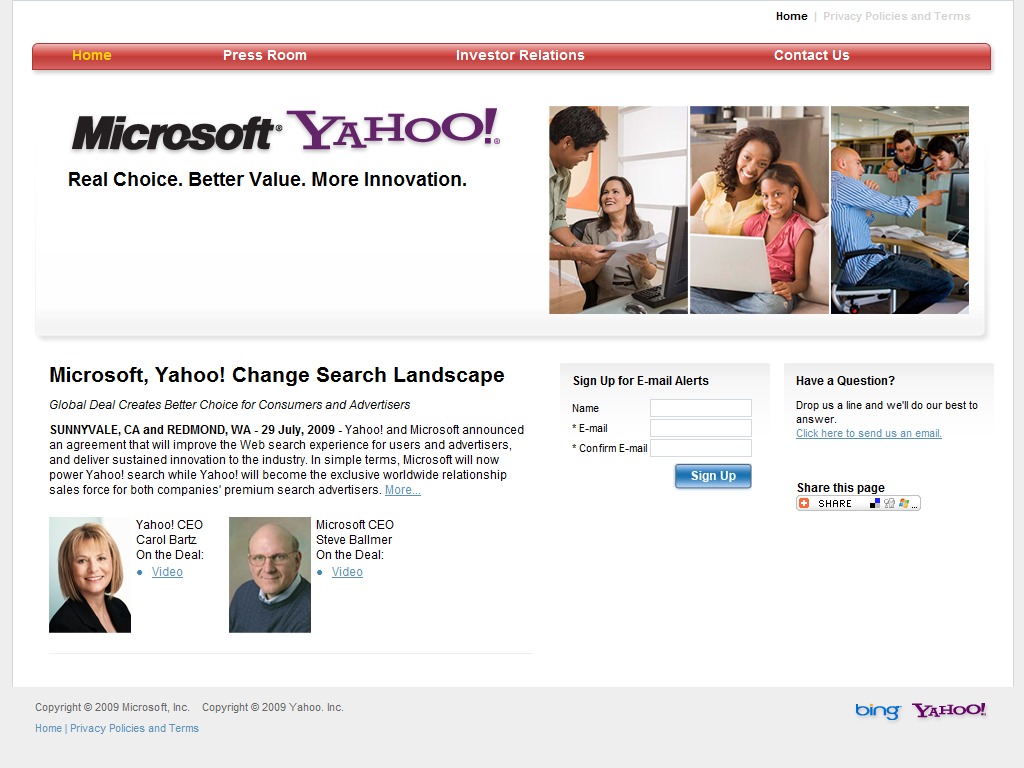Click 'Share this page' heading
This screenshot has height=768, width=1024.
pos(840,488)
